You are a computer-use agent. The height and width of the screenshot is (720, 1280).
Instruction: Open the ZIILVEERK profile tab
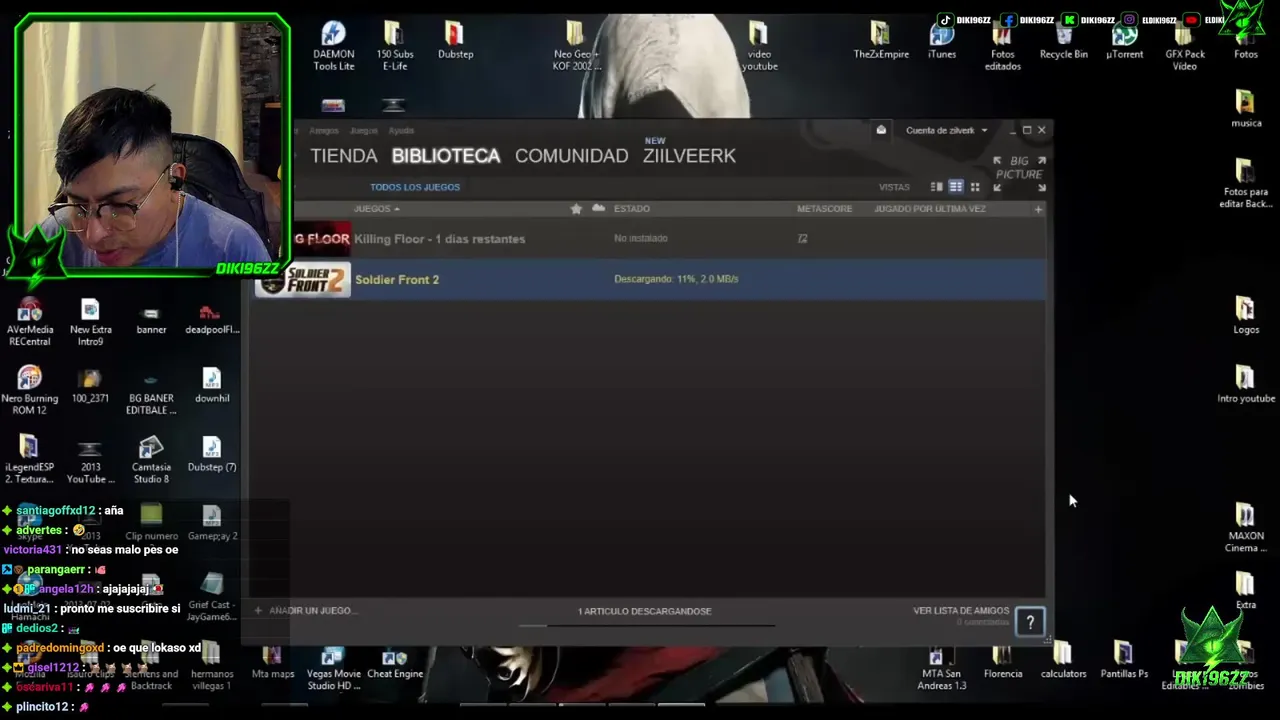coord(689,156)
